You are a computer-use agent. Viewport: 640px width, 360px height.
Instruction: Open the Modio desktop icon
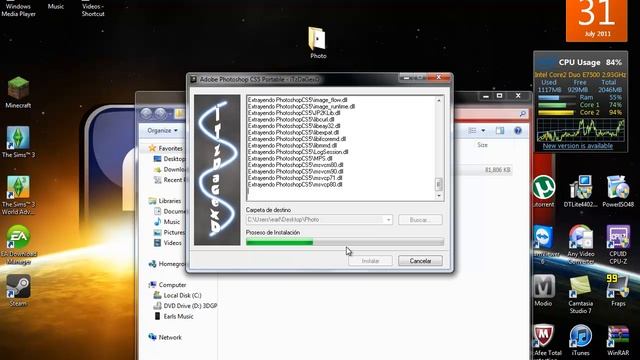point(544,290)
